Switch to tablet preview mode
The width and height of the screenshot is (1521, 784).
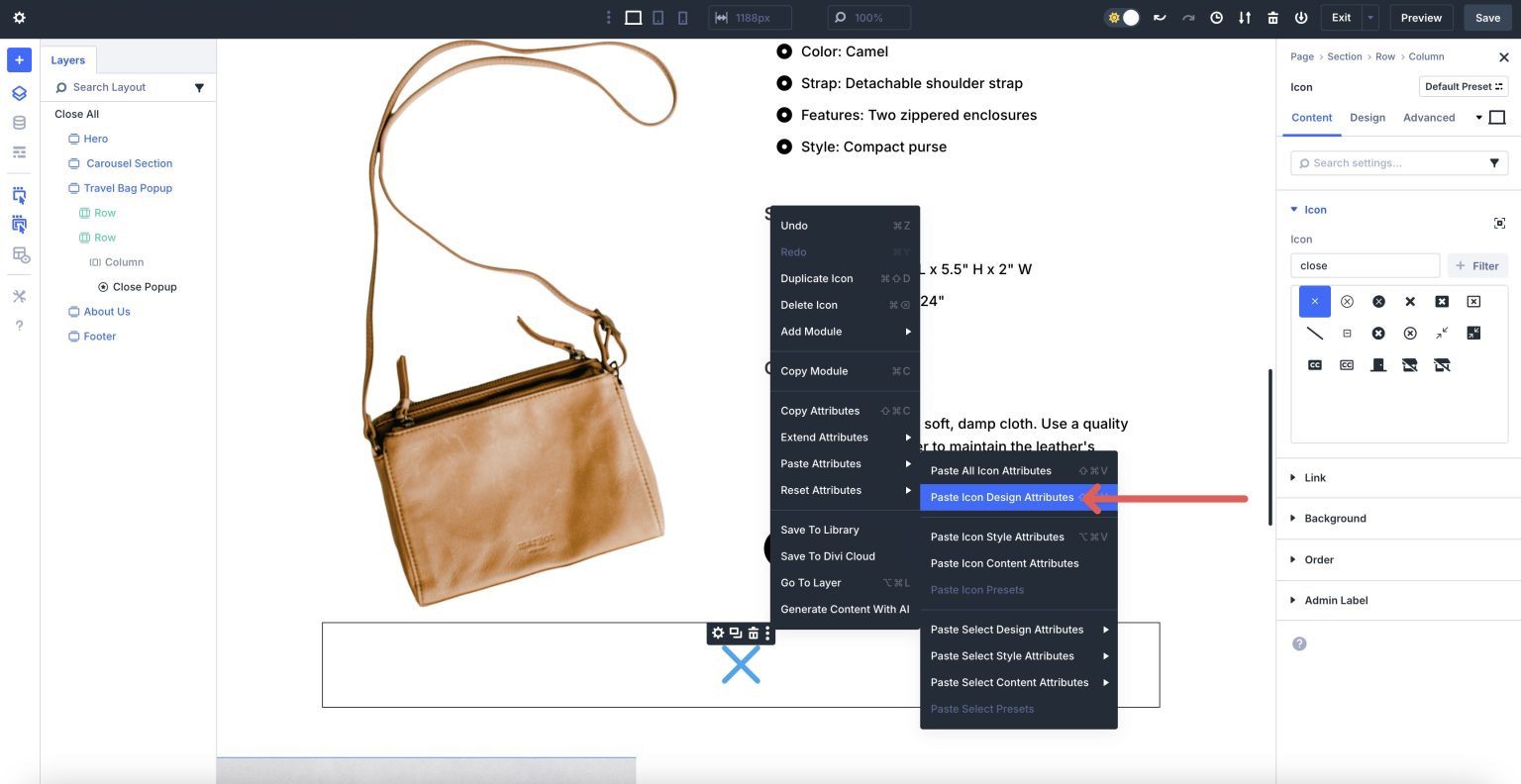pos(659,17)
